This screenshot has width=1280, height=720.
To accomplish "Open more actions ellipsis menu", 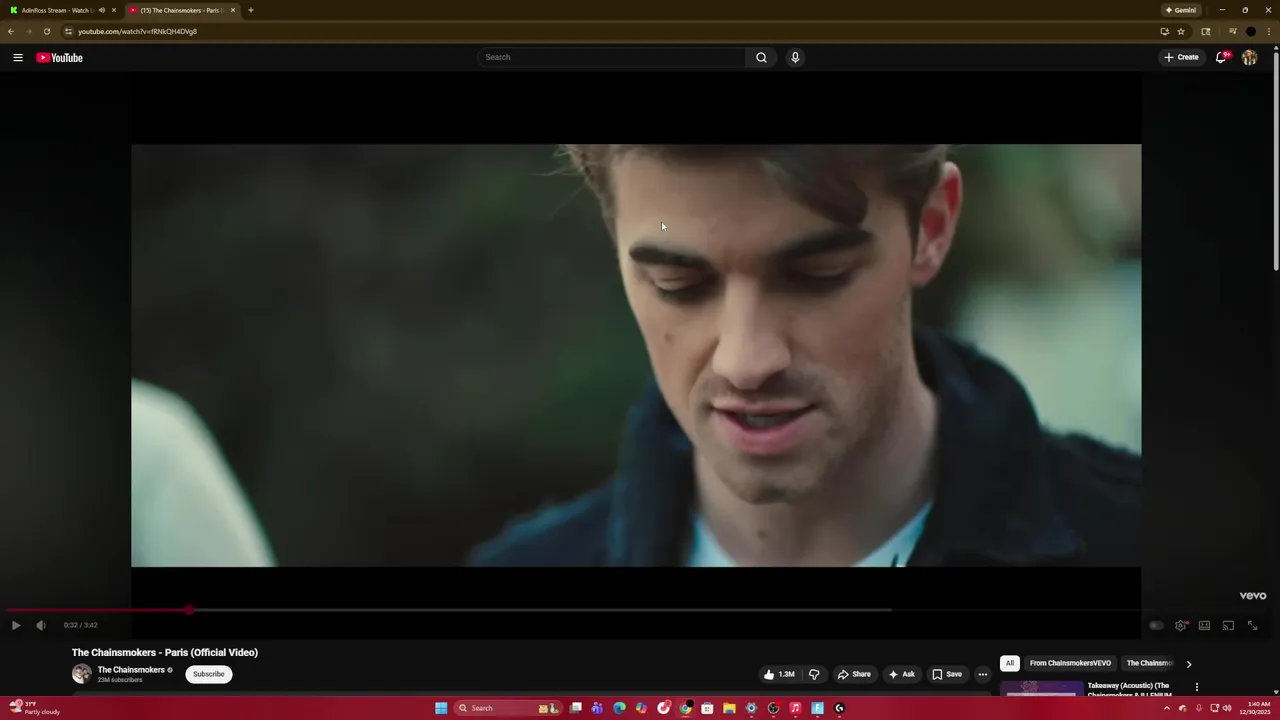I will pyautogui.click(x=982, y=674).
